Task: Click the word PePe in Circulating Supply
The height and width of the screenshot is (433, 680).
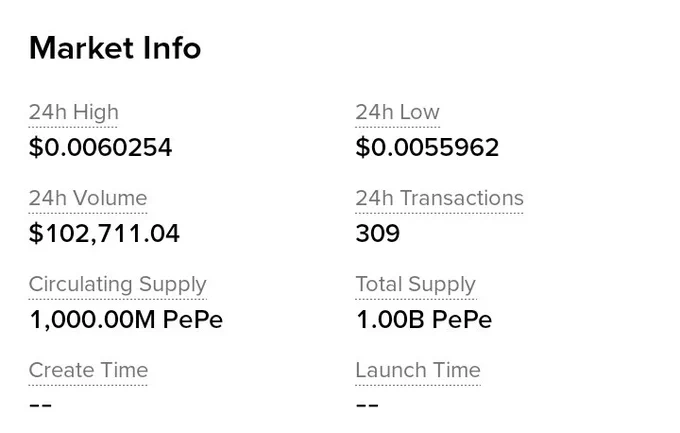Action: pyautogui.click(x=193, y=320)
